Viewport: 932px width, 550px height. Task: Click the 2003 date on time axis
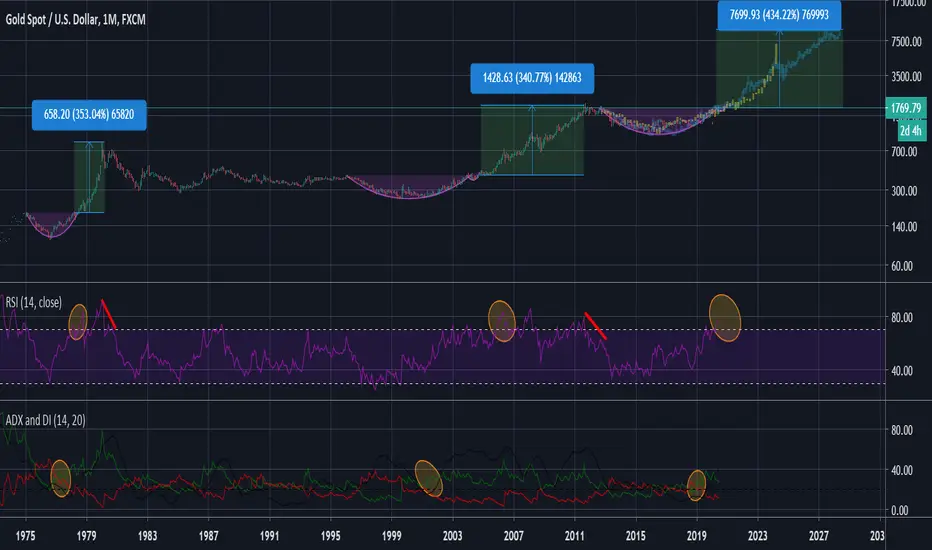453,536
